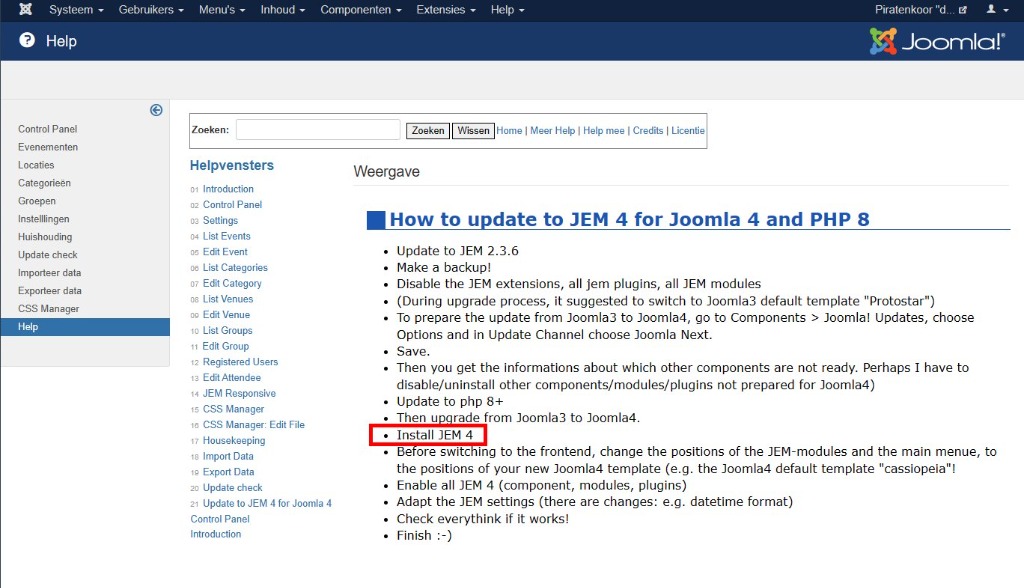Focus the Zoeken search input field

[x=318, y=130]
